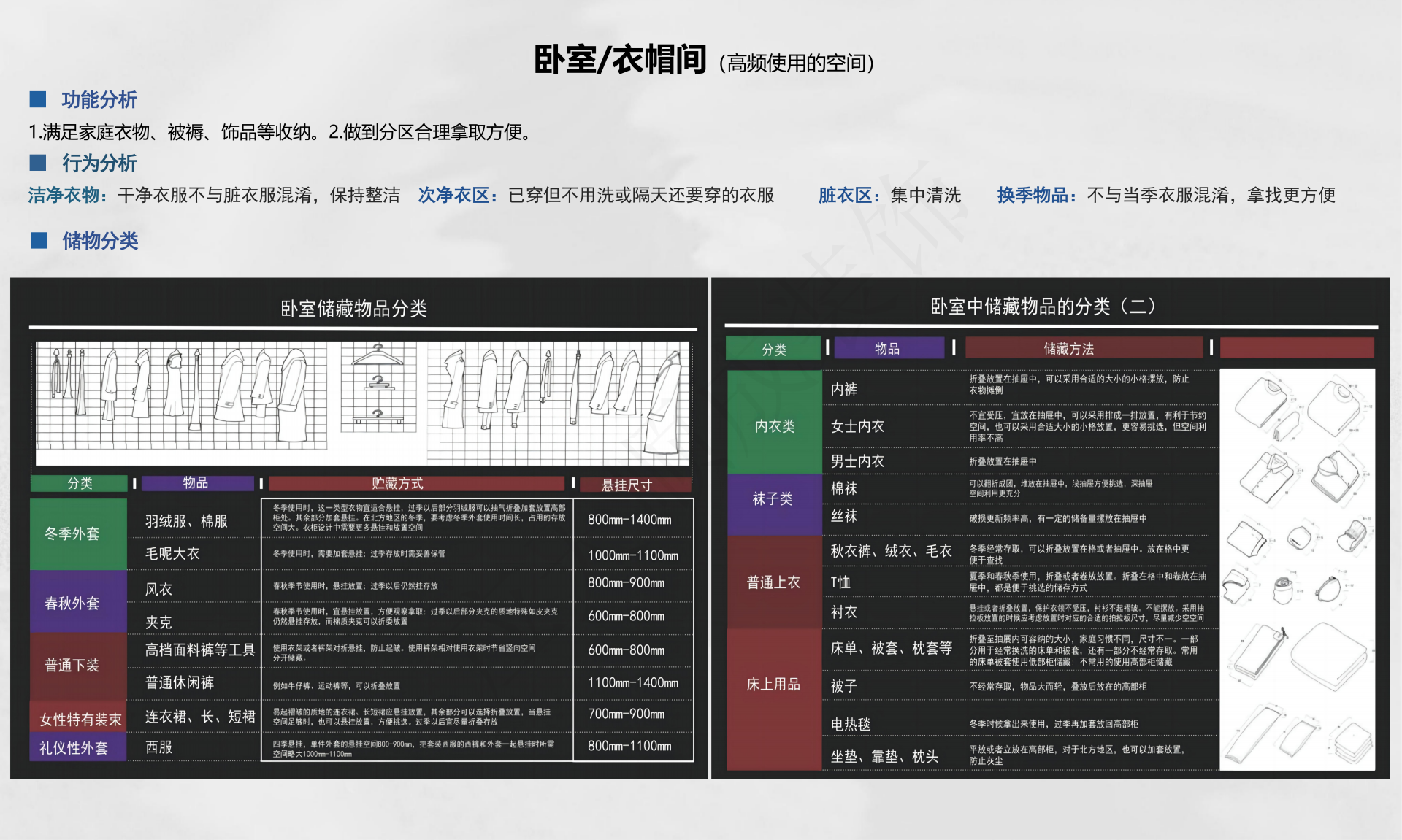Click the green 冬季外套 category block
1402x840 pixels.
pyautogui.click(x=77, y=533)
